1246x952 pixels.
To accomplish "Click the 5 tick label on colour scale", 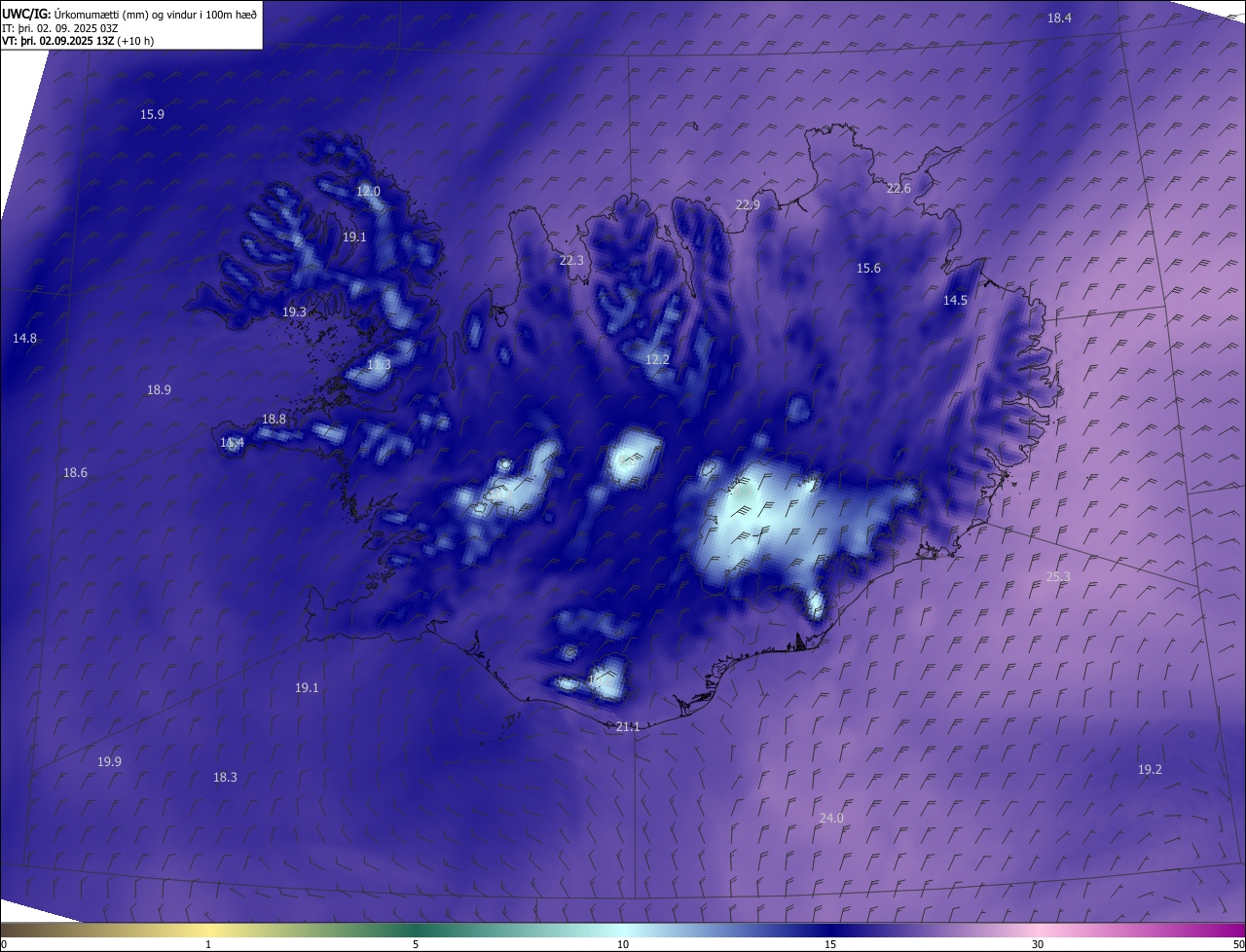I will pos(416,944).
